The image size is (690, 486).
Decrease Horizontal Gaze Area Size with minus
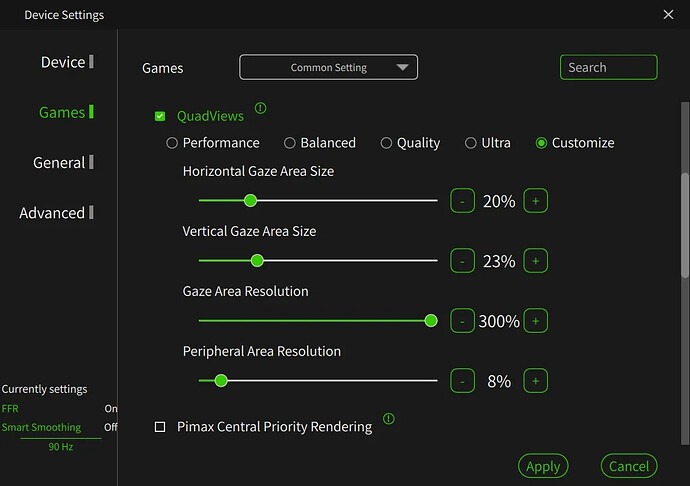462,201
